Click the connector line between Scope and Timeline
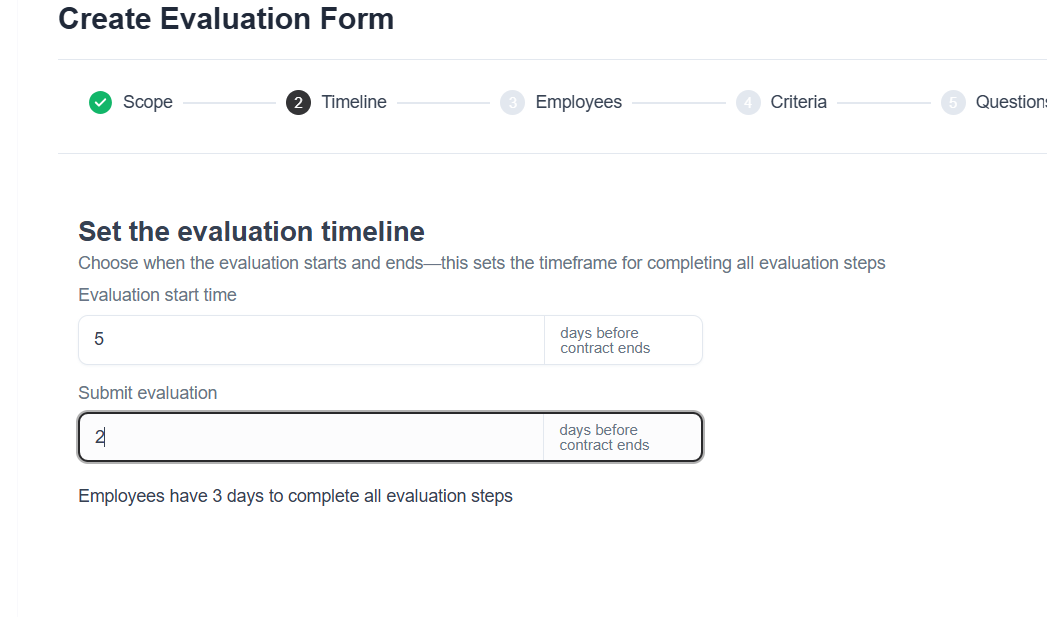This screenshot has height=617, width=1047. [229, 102]
